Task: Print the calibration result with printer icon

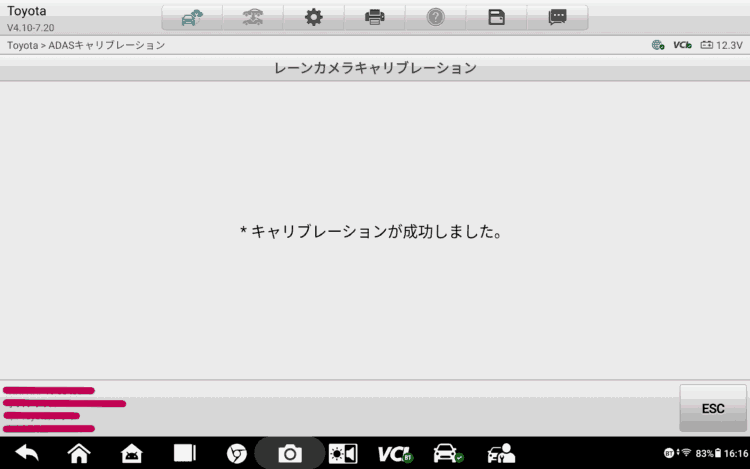Action: tap(374, 17)
